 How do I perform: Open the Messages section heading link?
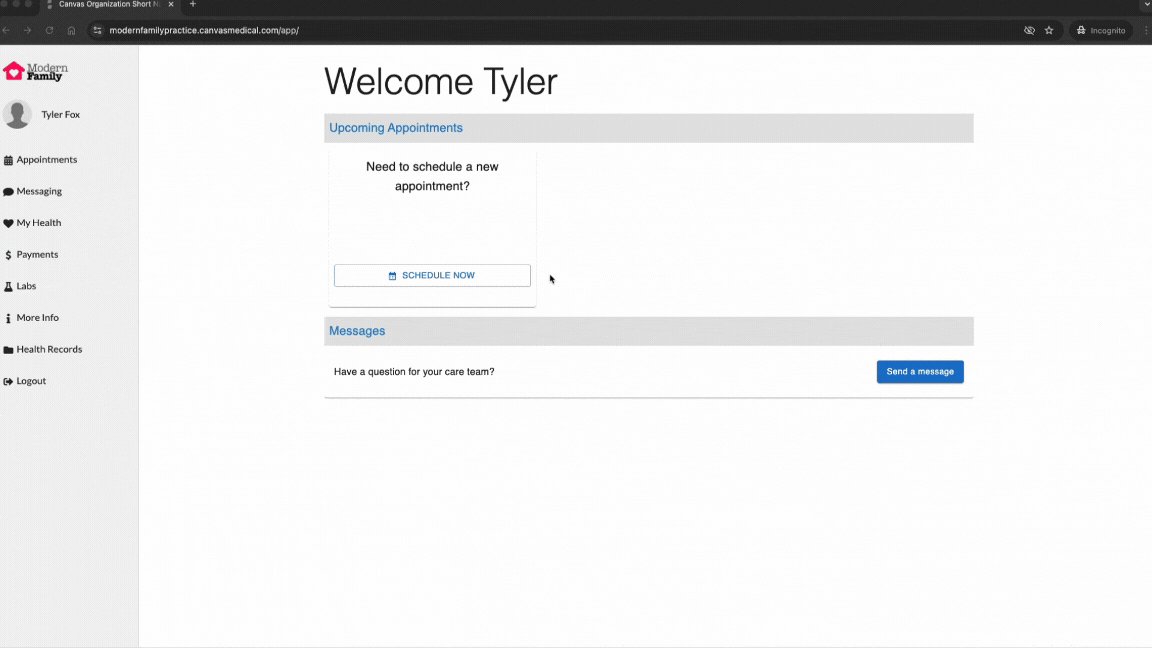coord(357,331)
